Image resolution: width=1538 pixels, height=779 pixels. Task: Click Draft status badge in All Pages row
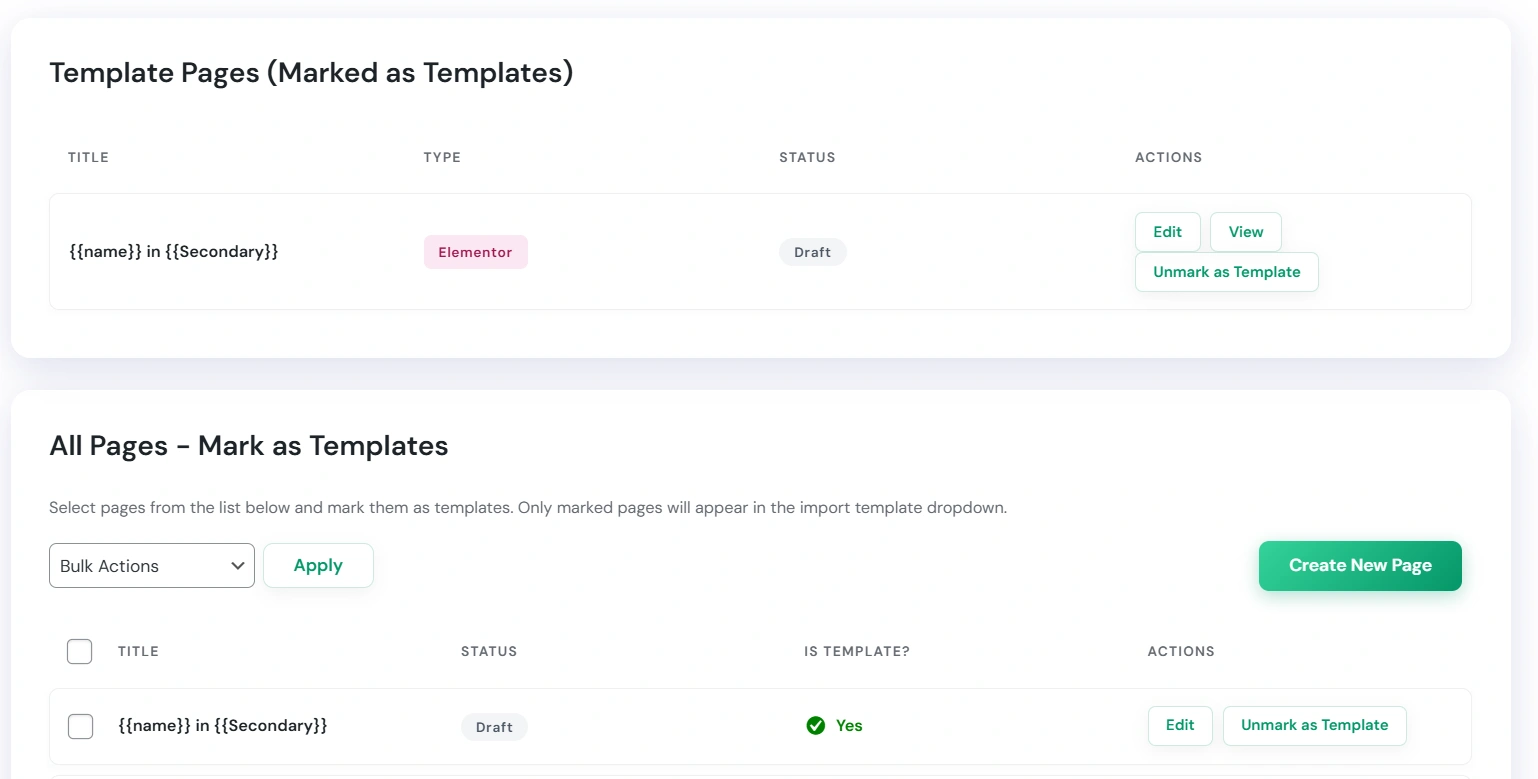(x=494, y=727)
